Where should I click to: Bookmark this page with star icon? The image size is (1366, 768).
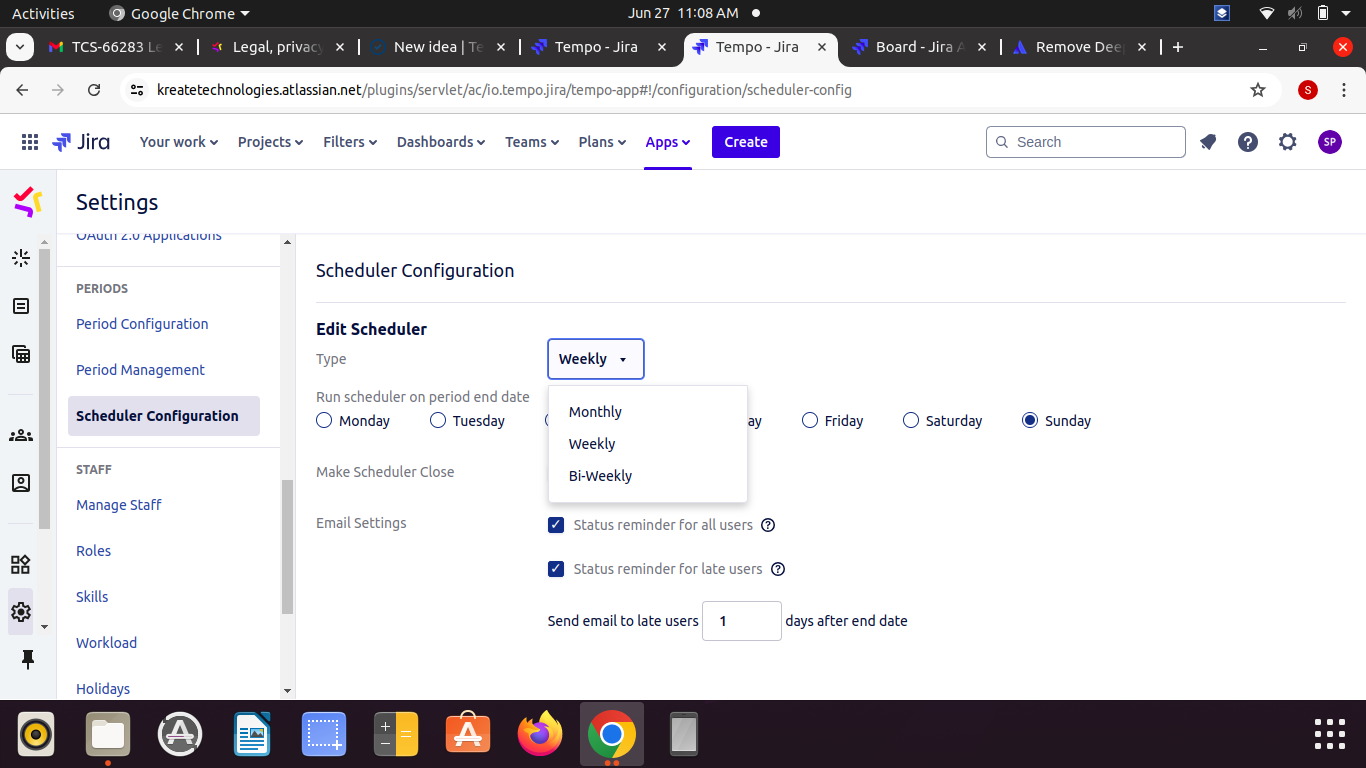1258,90
